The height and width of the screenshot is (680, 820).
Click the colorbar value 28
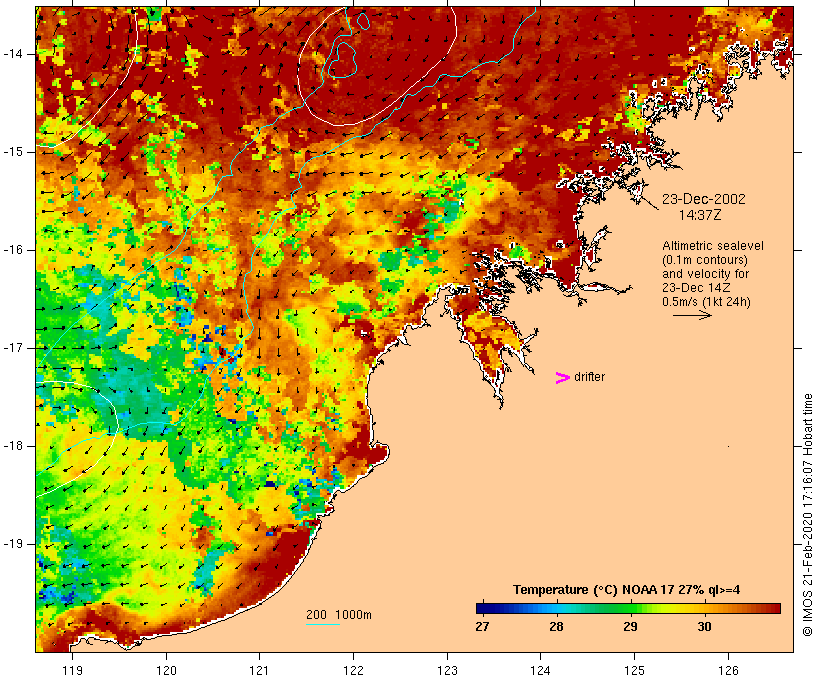(556, 626)
